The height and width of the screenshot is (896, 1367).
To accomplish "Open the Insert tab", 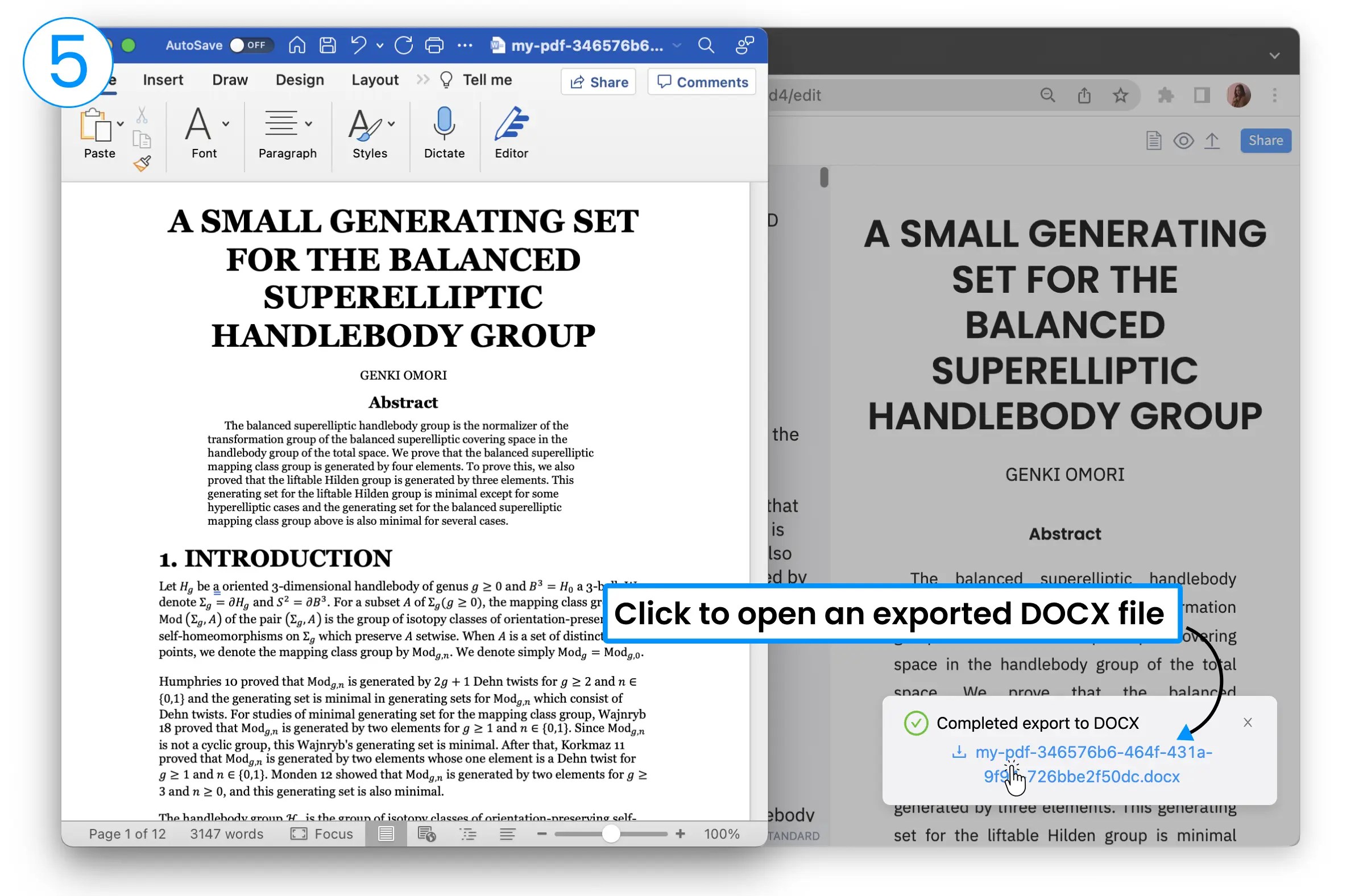I will (x=163, y=80).
